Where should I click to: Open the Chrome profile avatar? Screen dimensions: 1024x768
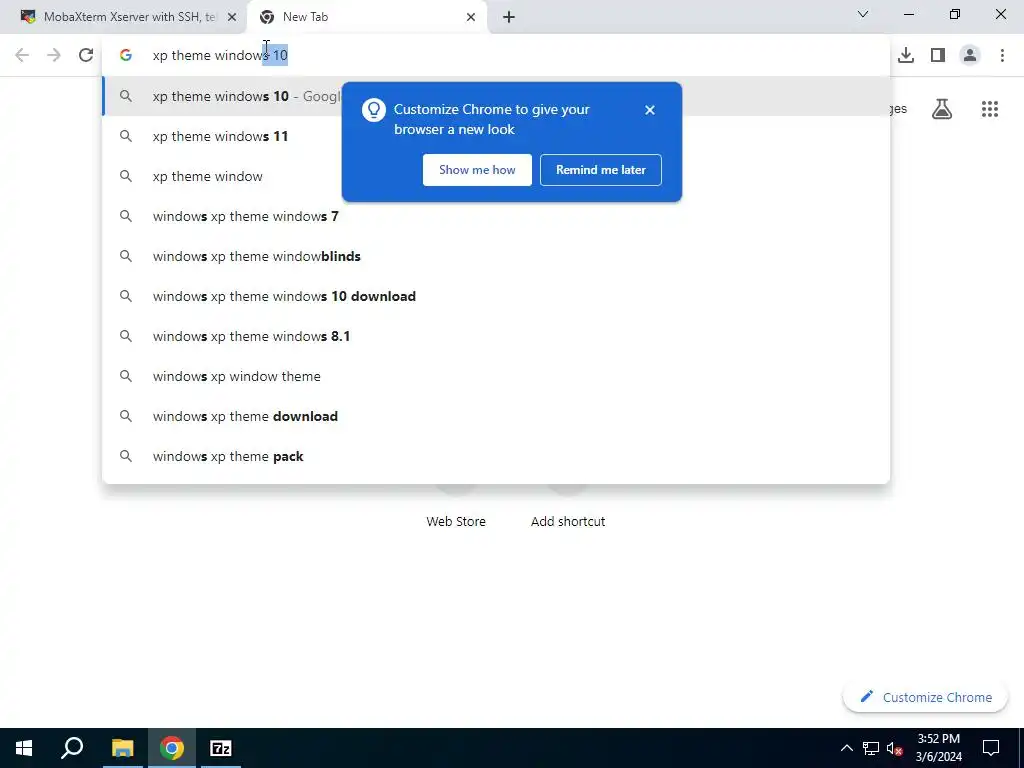(970, 55)
